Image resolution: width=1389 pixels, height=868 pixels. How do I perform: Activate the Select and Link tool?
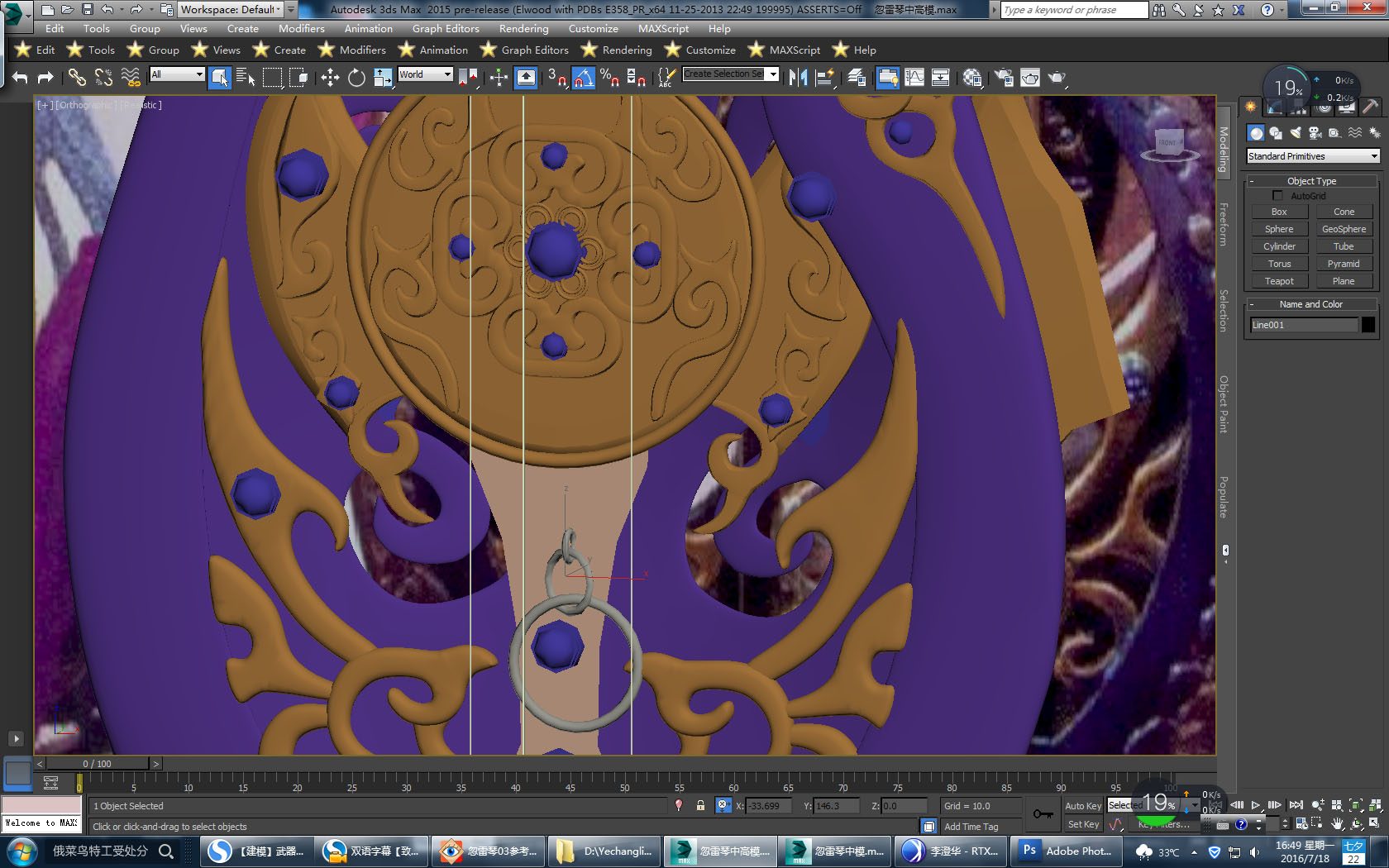pyautogui.click(x=77, y=78)
